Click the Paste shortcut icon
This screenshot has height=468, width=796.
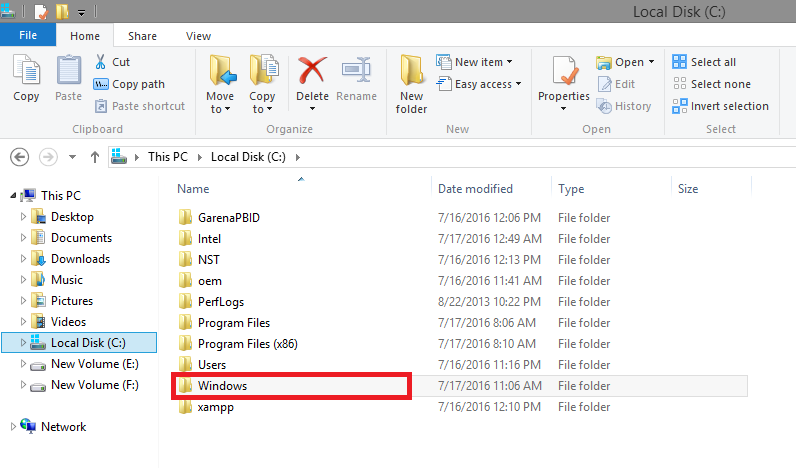click(101, 106)
